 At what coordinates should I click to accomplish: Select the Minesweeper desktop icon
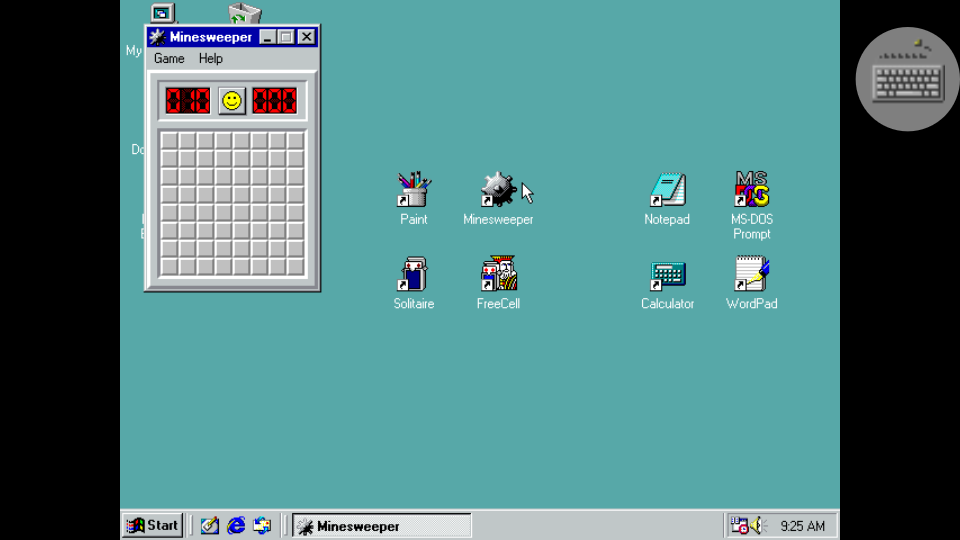click(x=497, y=190)
